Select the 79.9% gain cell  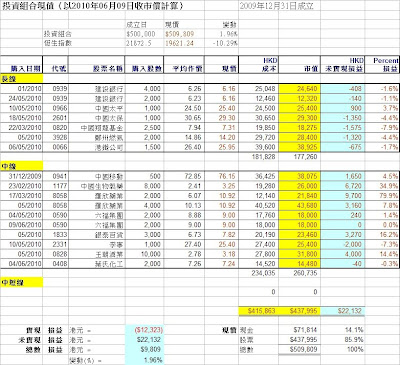point(389,196)
